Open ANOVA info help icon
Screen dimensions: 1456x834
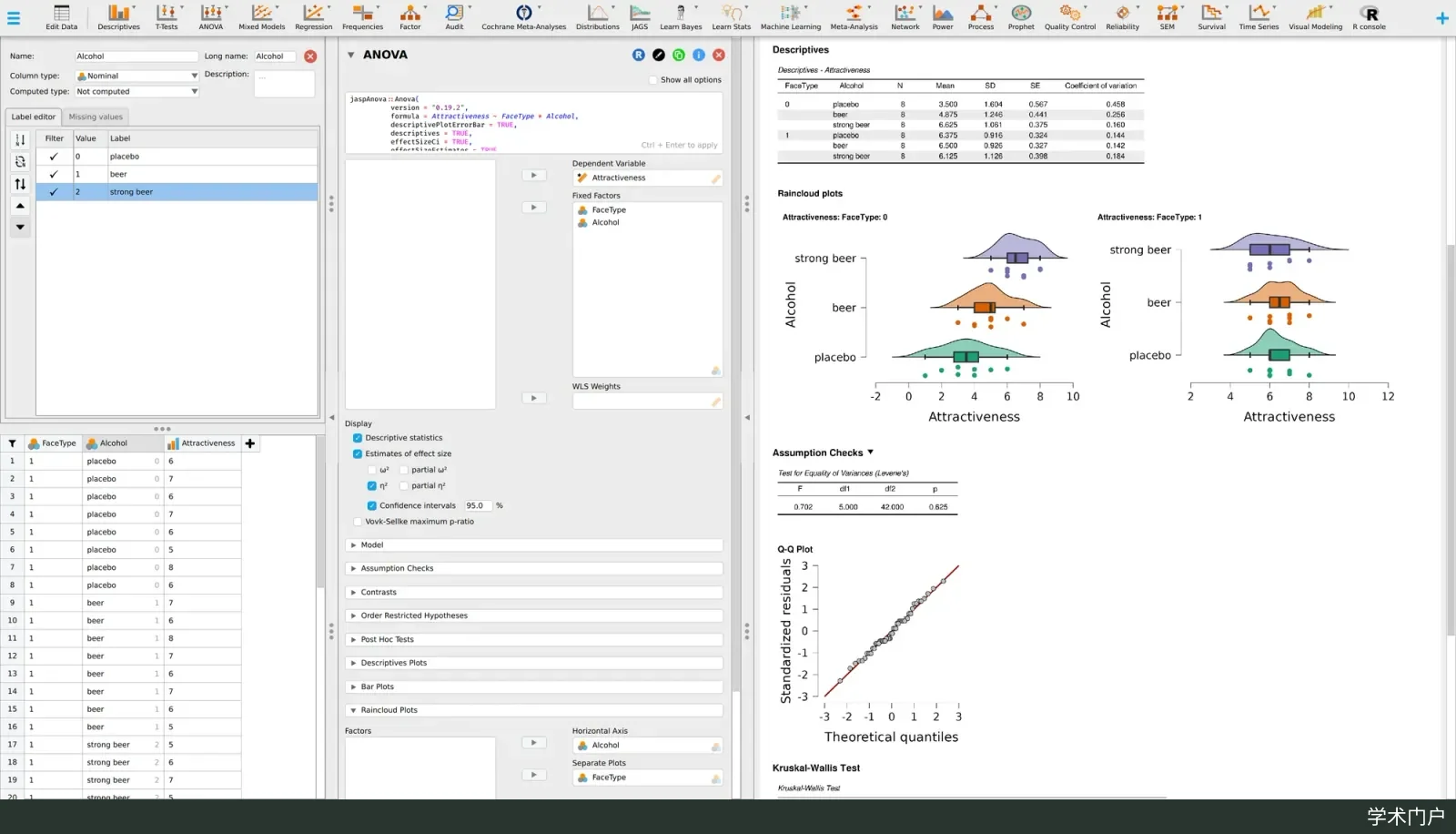699,55
